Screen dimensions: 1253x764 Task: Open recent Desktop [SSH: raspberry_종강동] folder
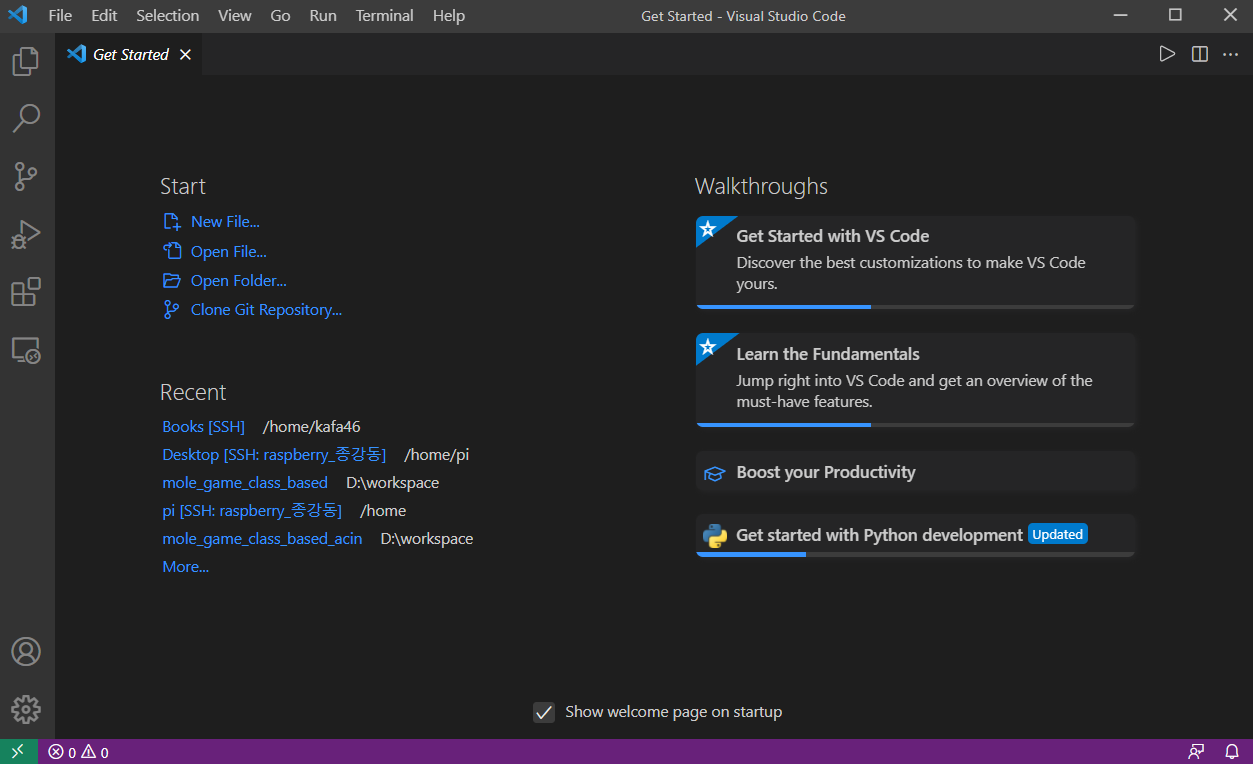click(274, 455)
